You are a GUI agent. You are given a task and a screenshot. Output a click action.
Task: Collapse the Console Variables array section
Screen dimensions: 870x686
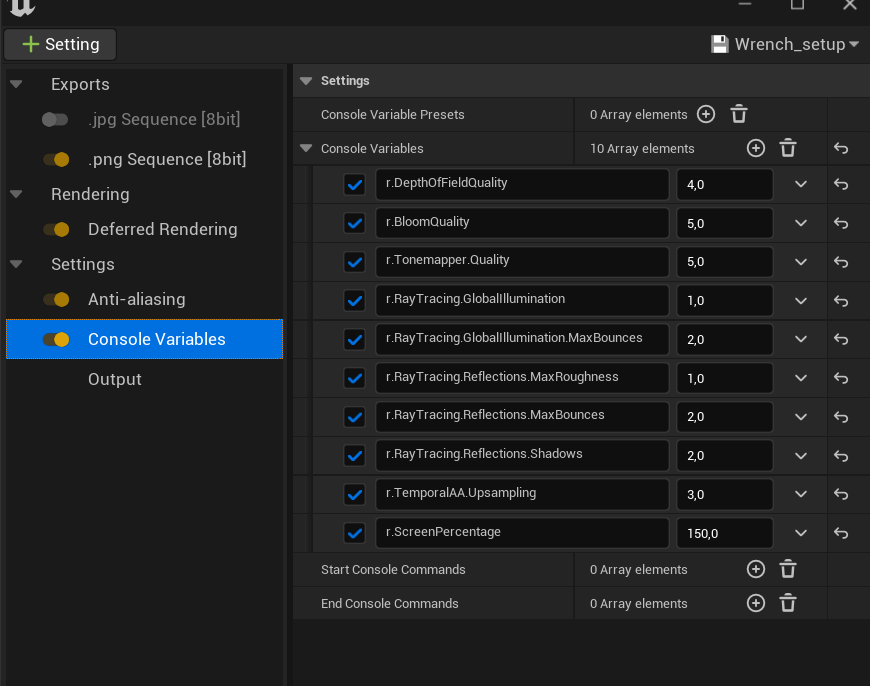306,149
